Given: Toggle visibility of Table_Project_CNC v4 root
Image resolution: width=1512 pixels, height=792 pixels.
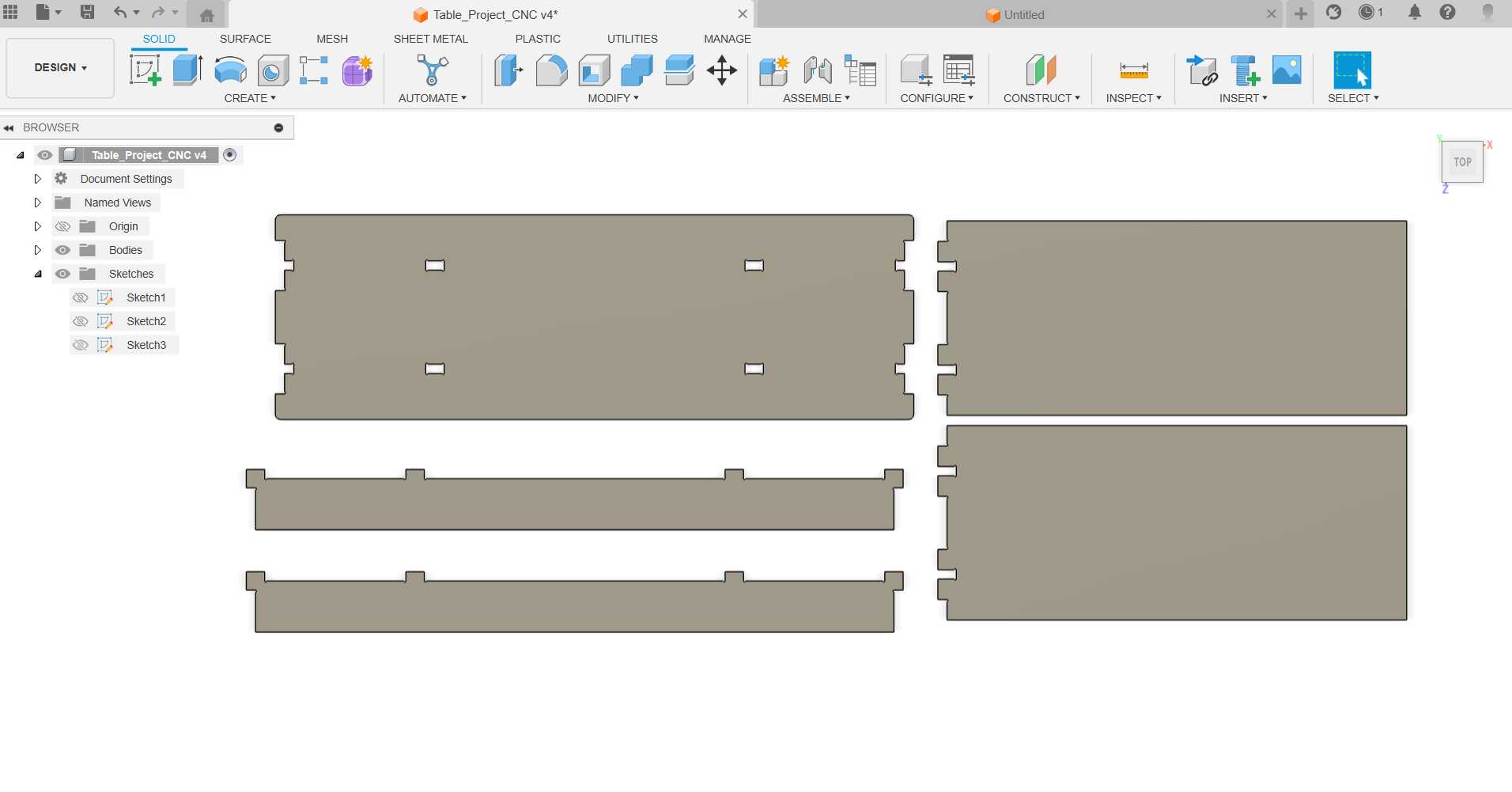Looking at the screenshot, I should [45, 155].
